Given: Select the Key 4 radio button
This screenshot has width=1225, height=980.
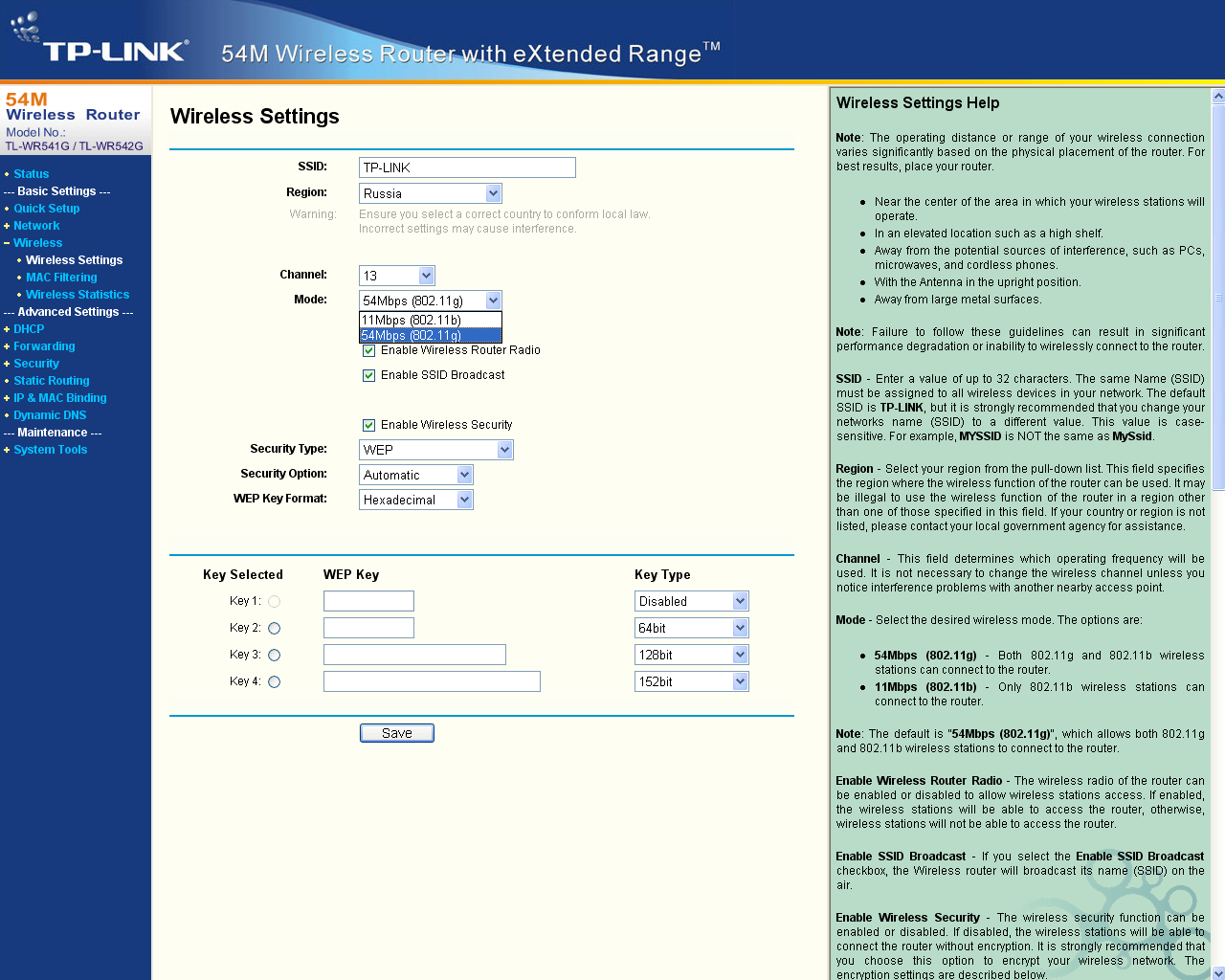Looking at the screenshot, I should (275, 682).
